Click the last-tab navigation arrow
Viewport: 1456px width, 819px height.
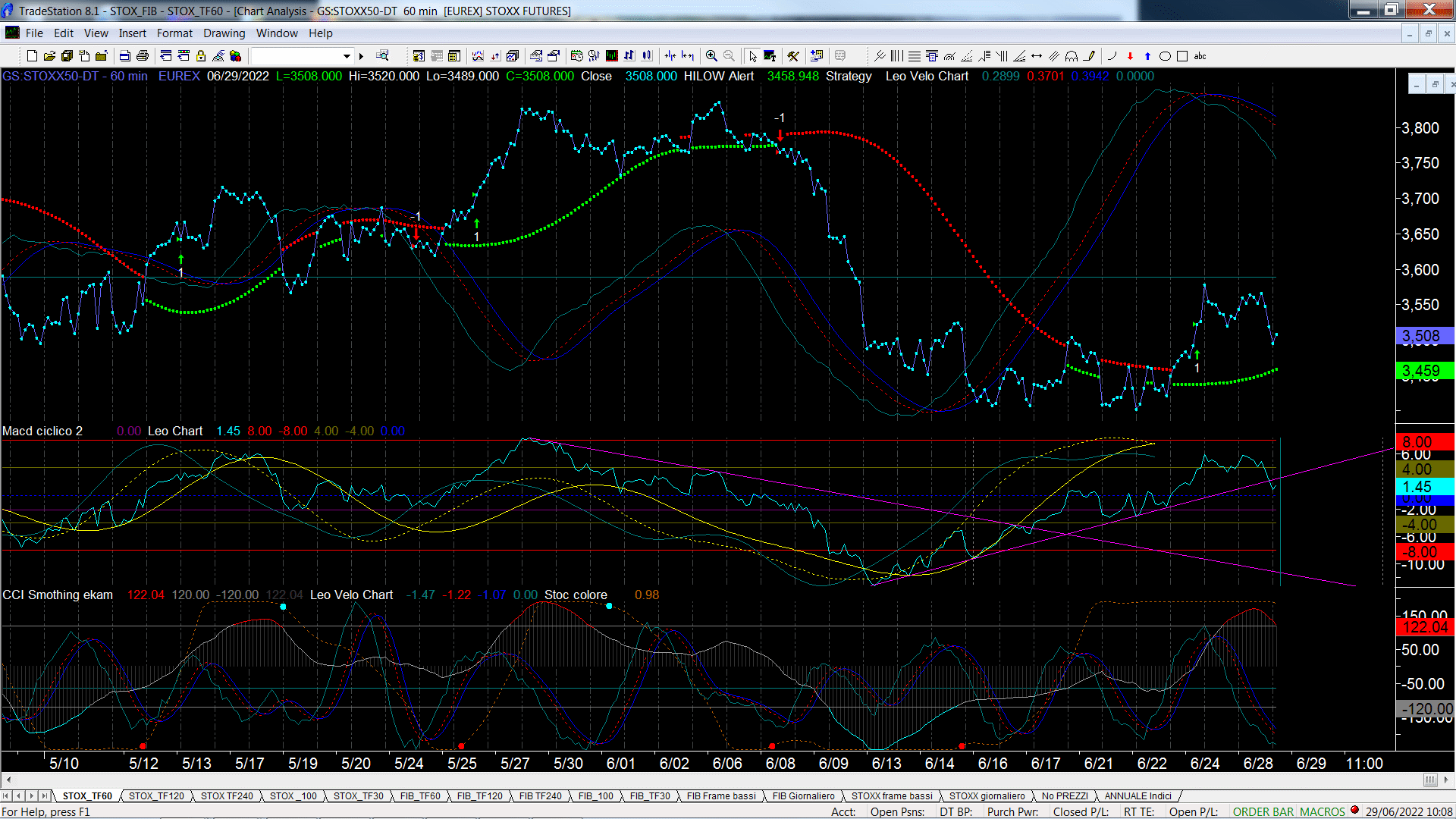[44, 795]
